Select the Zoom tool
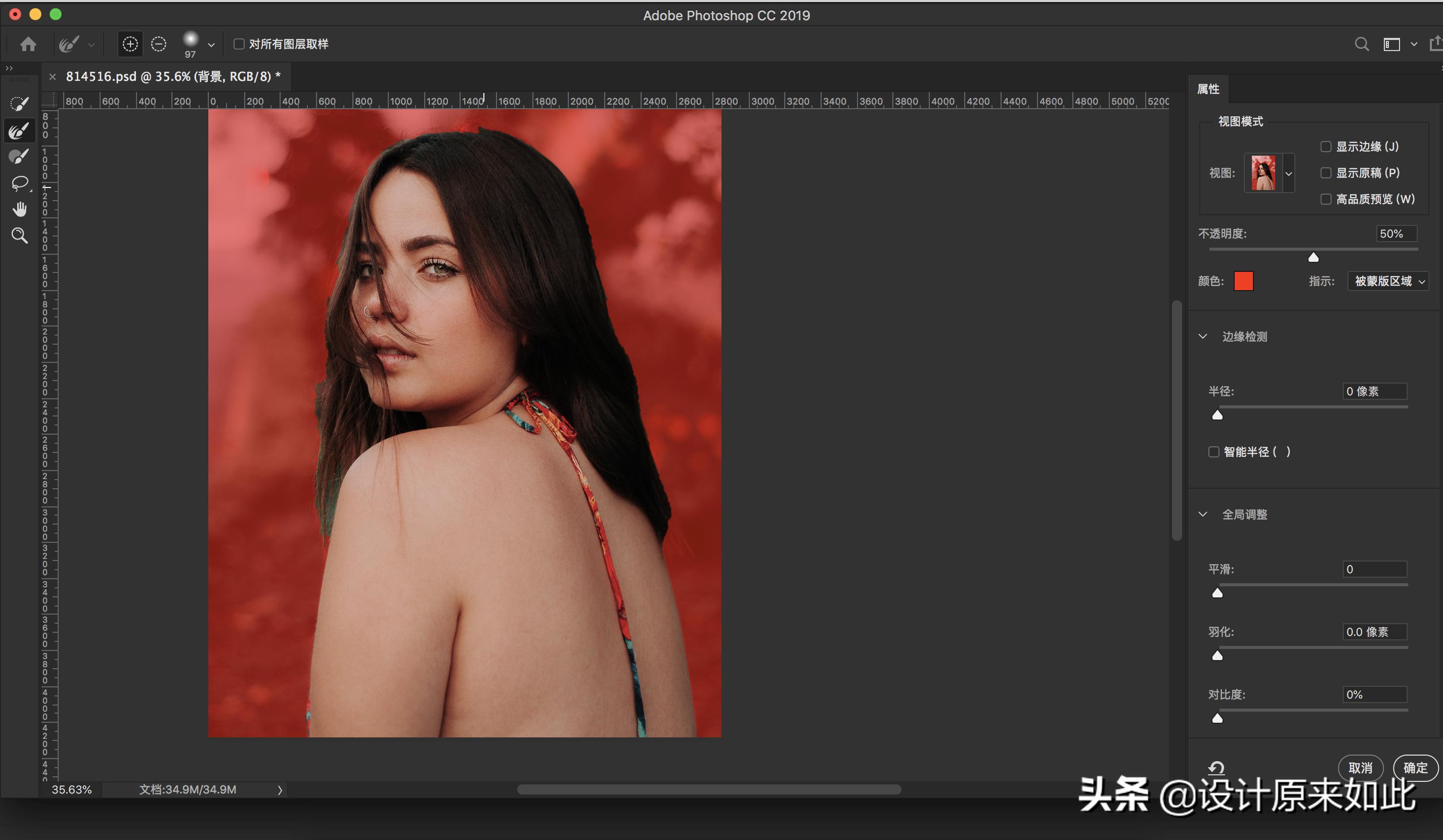 click(19, 236)
